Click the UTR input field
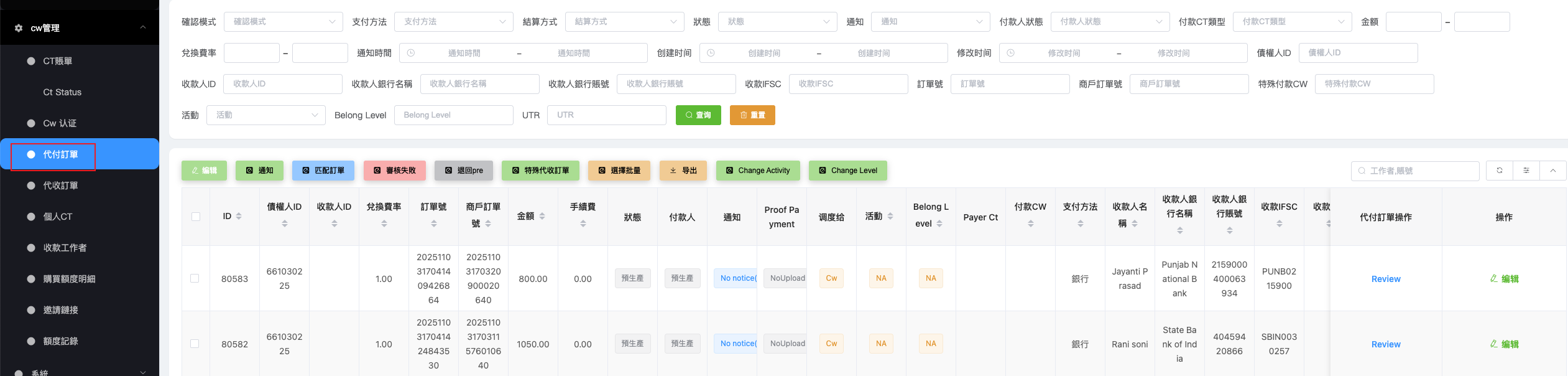 [606, 115]
